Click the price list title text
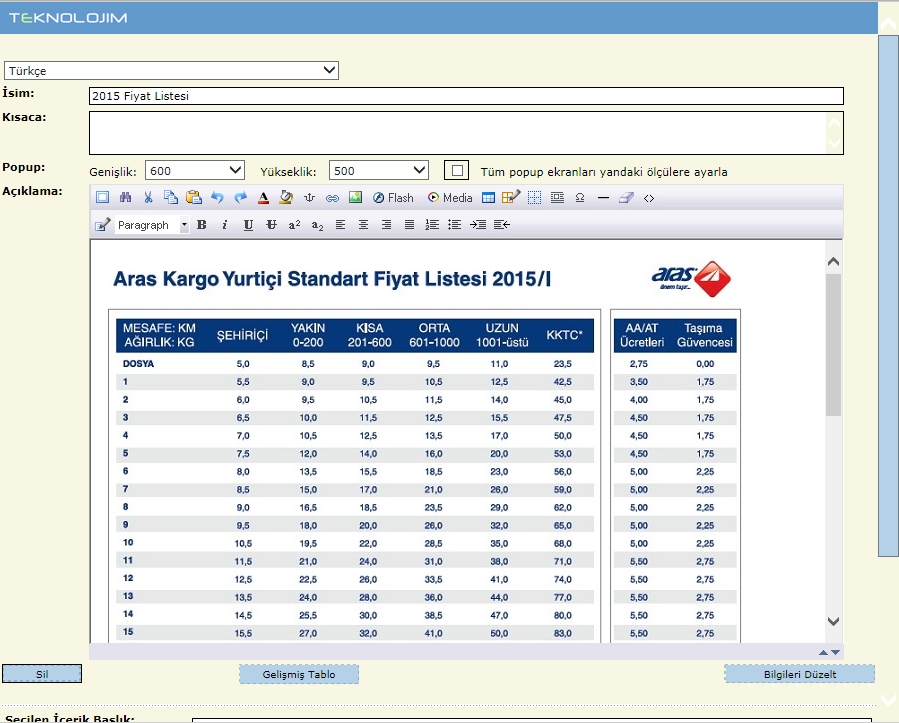This screenshot has height=723, width=899. [332, 279]
